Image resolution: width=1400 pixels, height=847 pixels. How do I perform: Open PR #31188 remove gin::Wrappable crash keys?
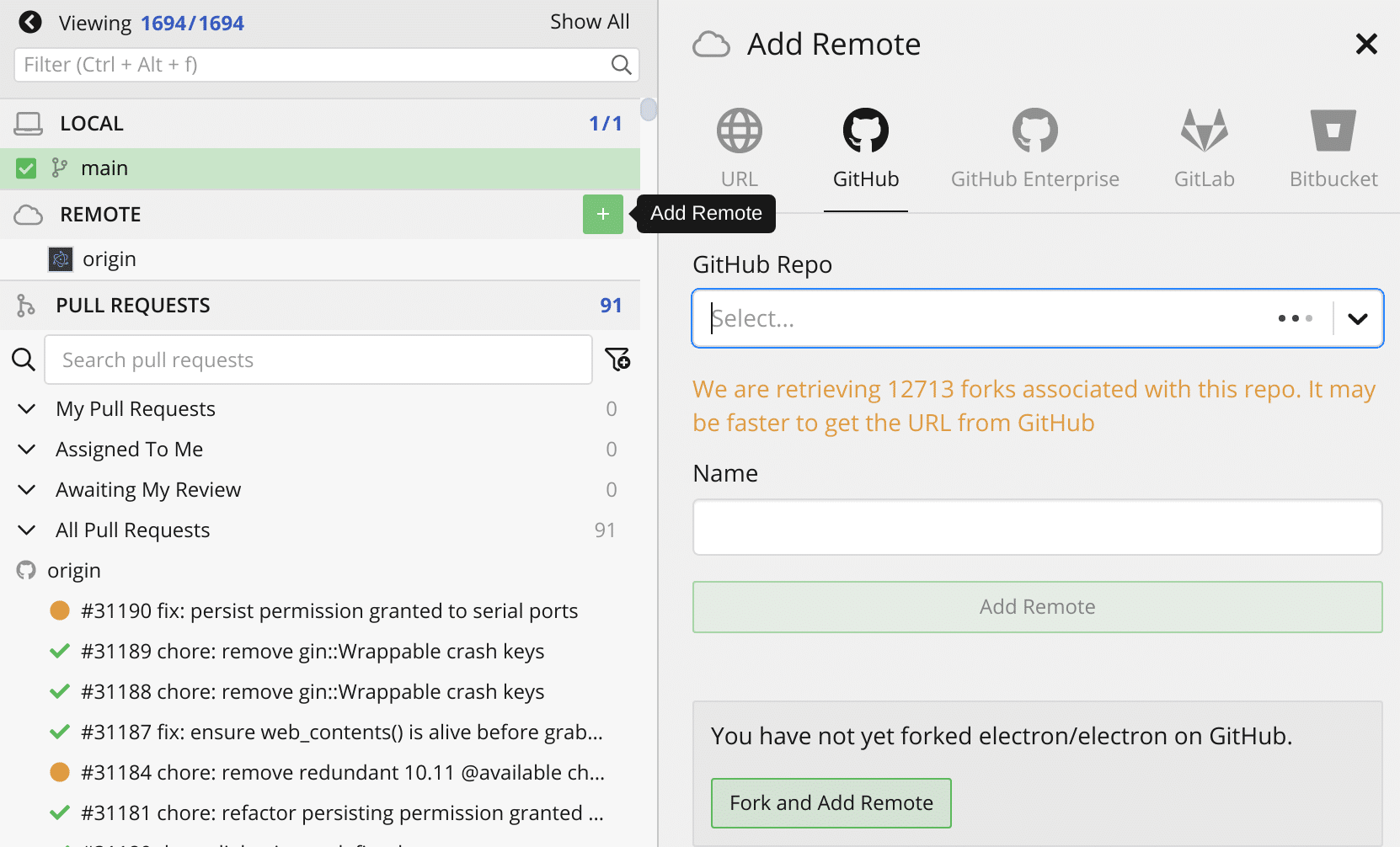pyautogui.click(x=313, y=691)
